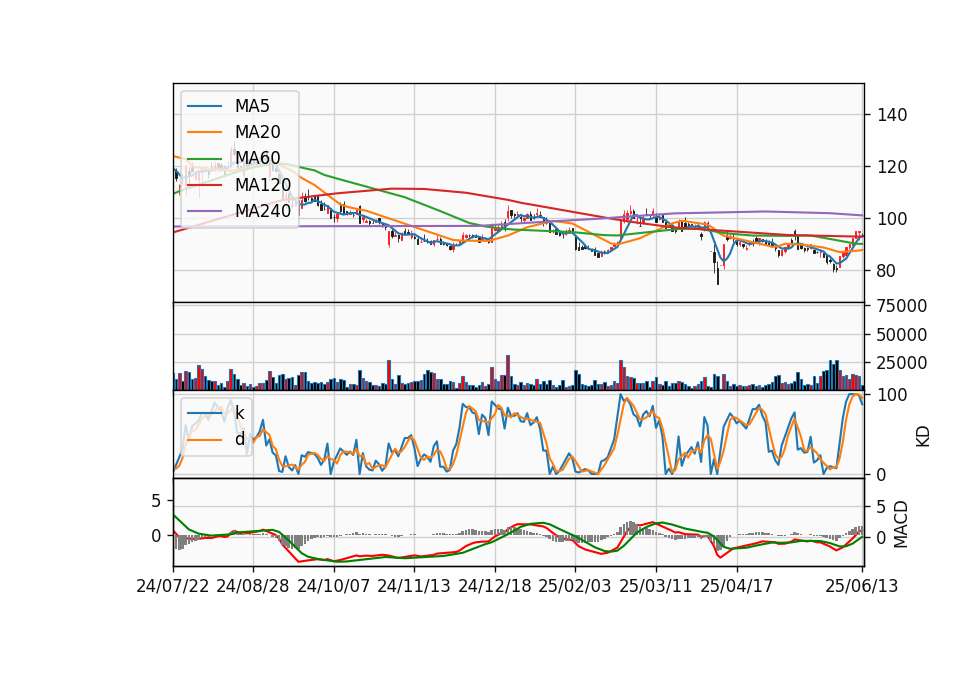Click the MA240 legend label
Image resolution: width=960 pixels, height=690 pixels.
[x=263, y=211]
